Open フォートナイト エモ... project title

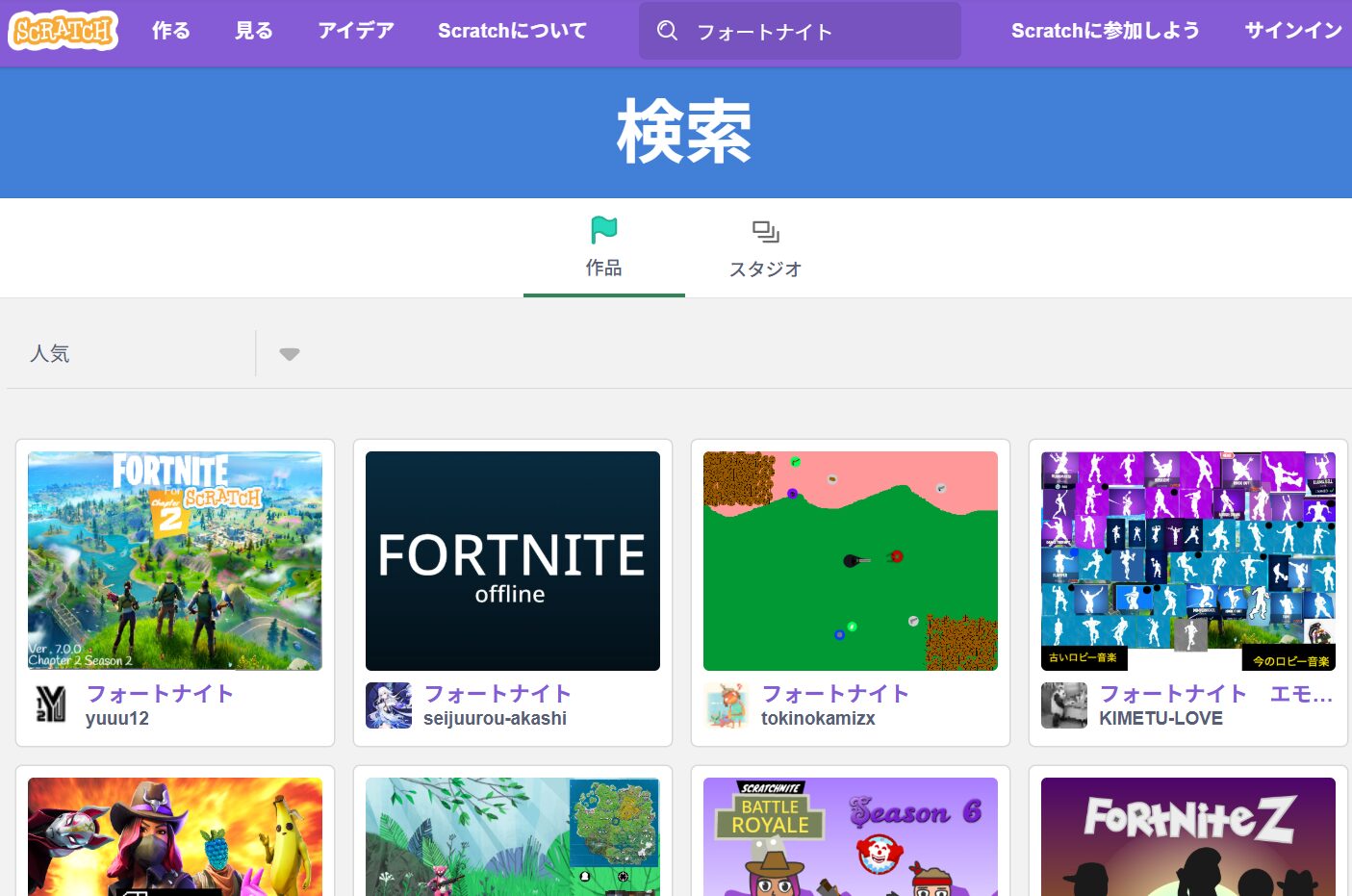pyautogui.click(x=1216, y=694)
